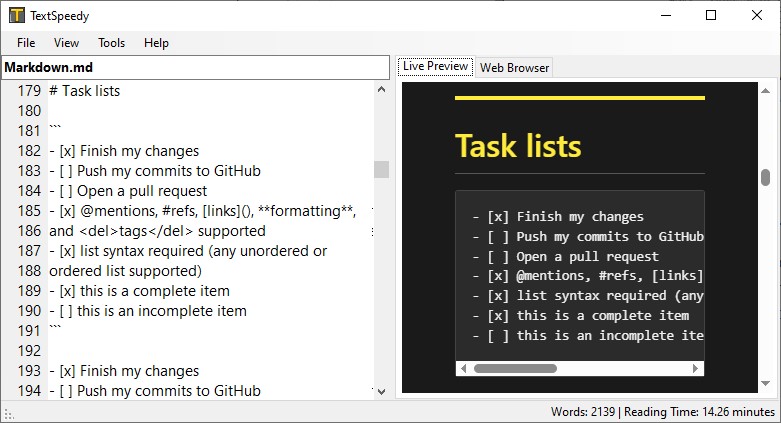Click the editor vertical scrollbar thumb
This screenshot has height=423, width=781.
tap(382, 169)
